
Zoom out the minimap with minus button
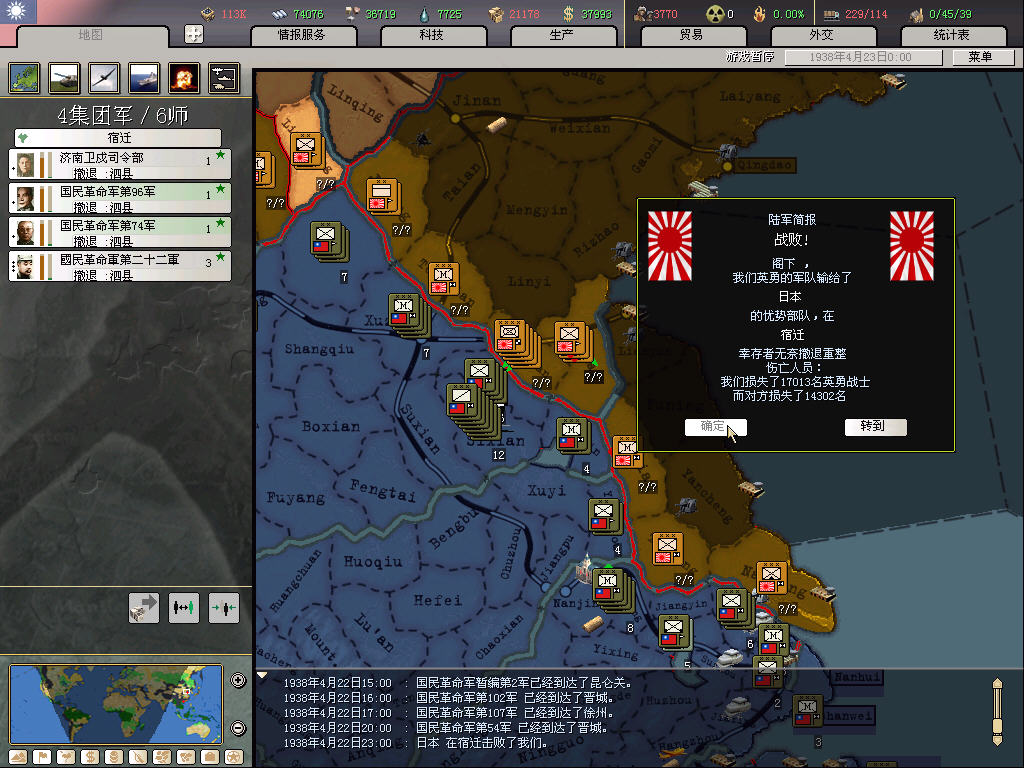[238, 728]
